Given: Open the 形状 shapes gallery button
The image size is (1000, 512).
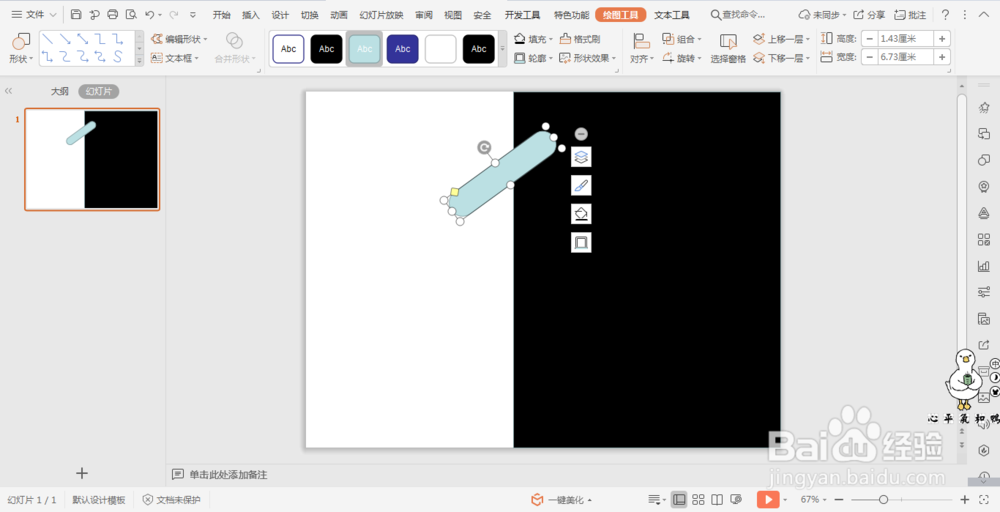Looking at the screenshot, I should (21, 48).
